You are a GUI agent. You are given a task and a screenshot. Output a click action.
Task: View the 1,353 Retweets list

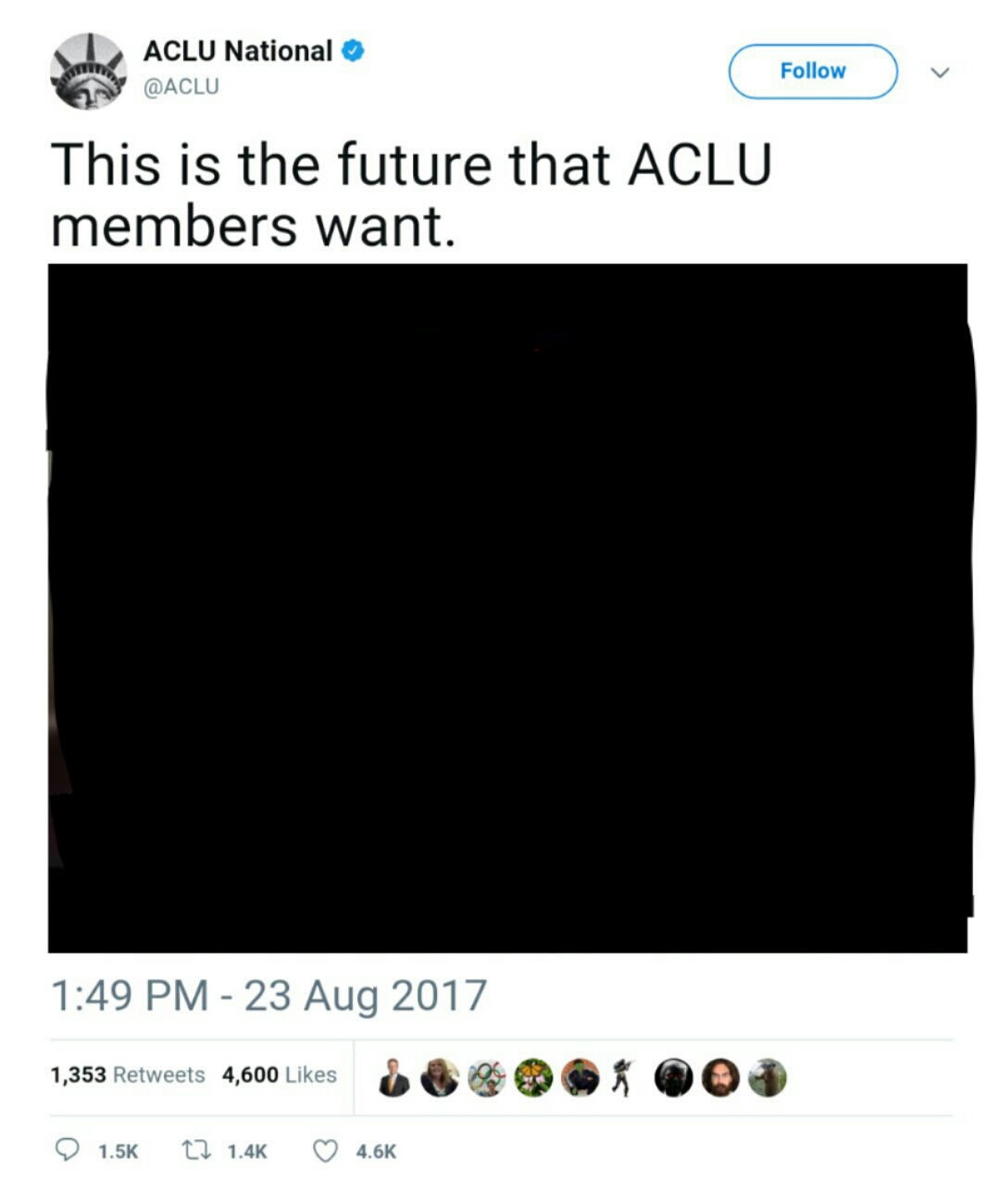(x=128, y=1074)
